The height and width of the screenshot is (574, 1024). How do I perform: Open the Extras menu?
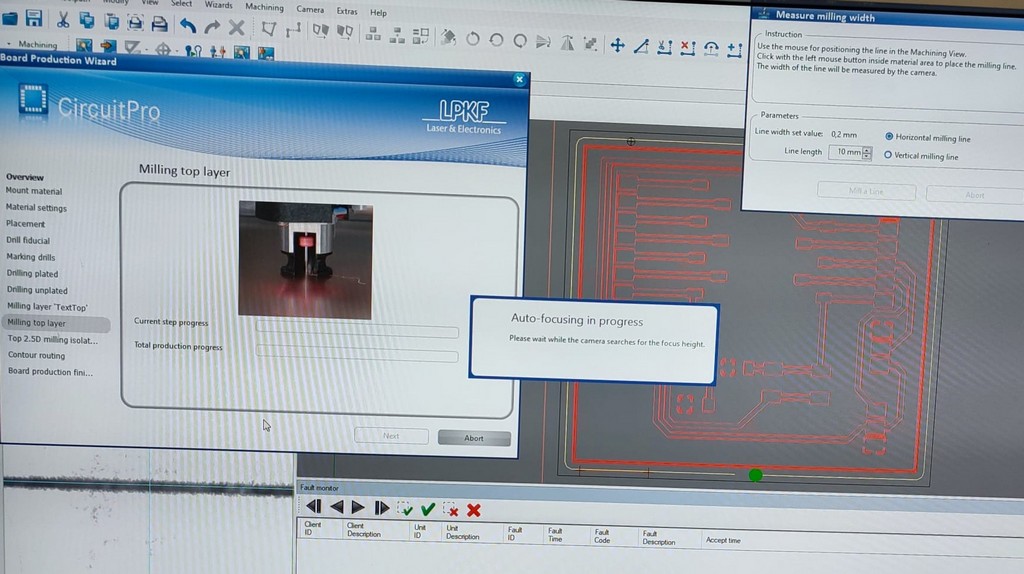click(x=347, y=11)
